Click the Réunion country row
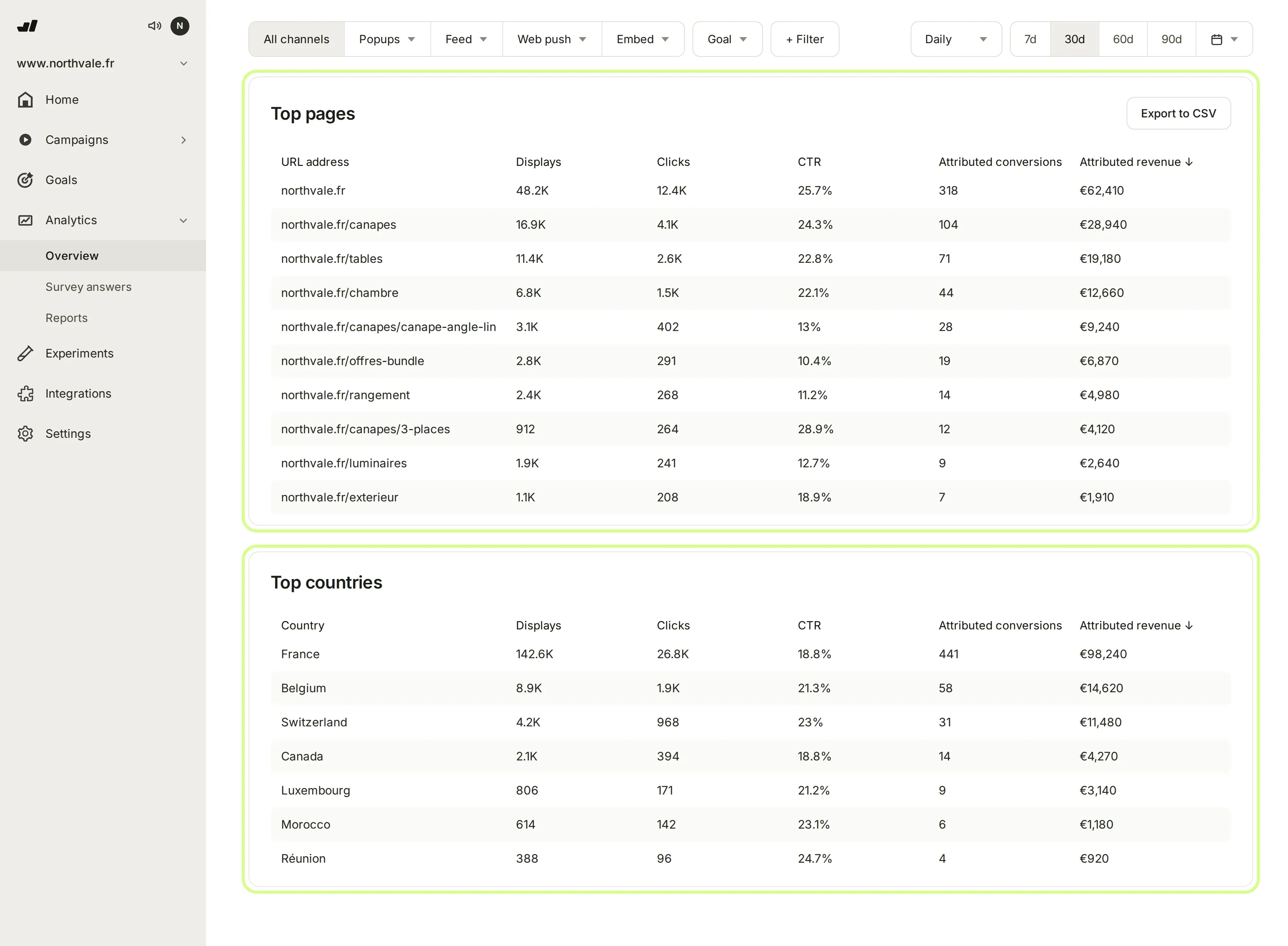The width and height of the screenshot is (1288, 946). [x=750, y=859]
